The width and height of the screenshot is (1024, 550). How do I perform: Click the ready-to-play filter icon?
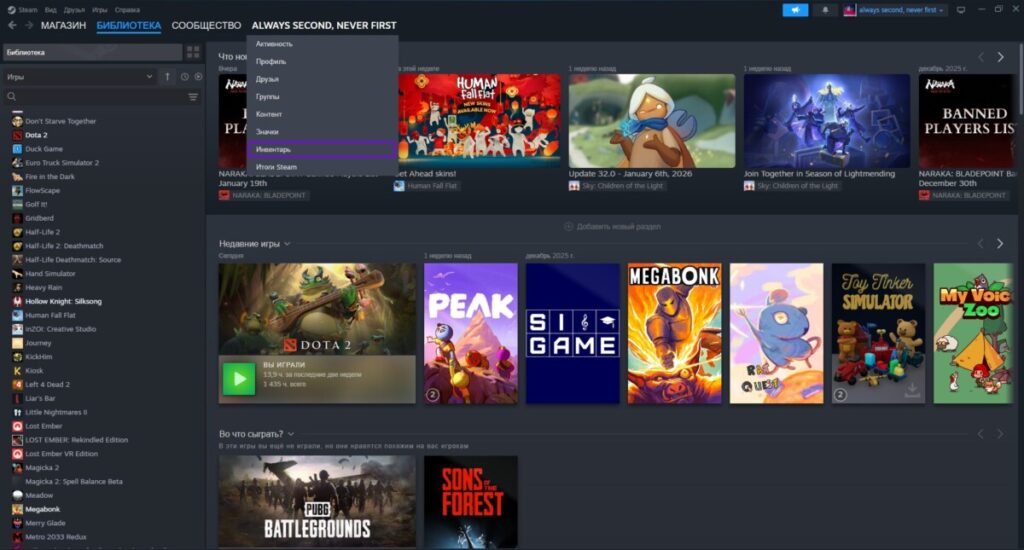coord(198,76)
